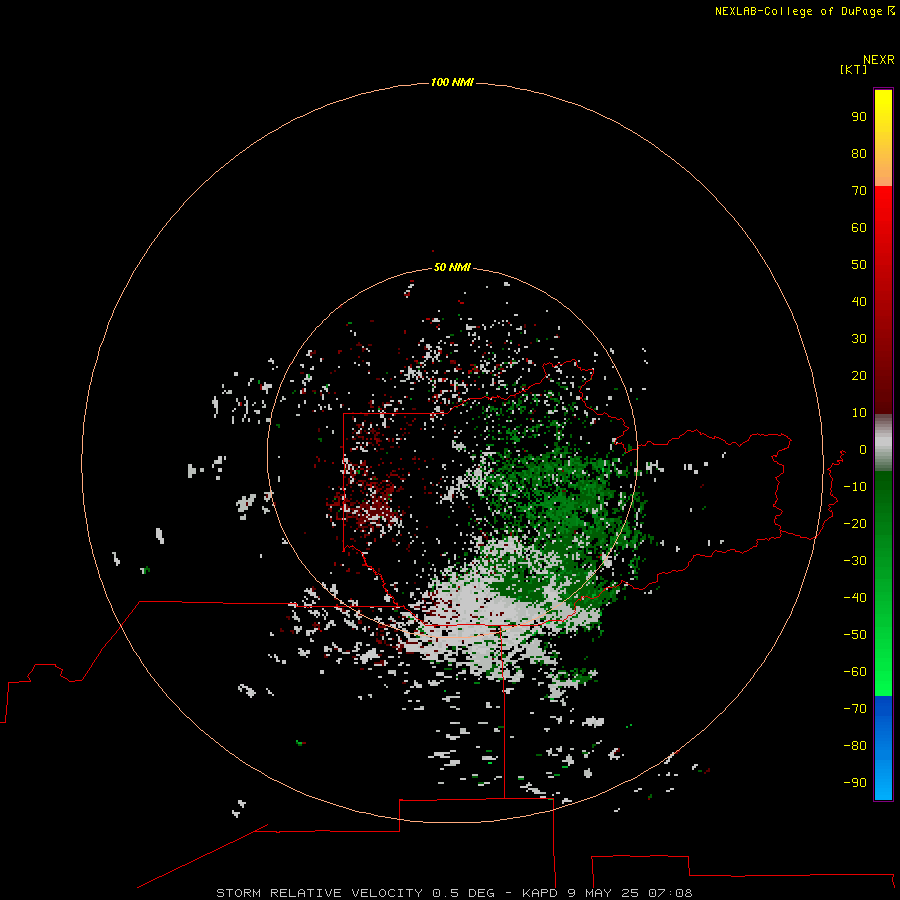This screenshot has width=900, height=900.
Task: Click the NEXR label above the color scale
Action: (x=879, y=60)
